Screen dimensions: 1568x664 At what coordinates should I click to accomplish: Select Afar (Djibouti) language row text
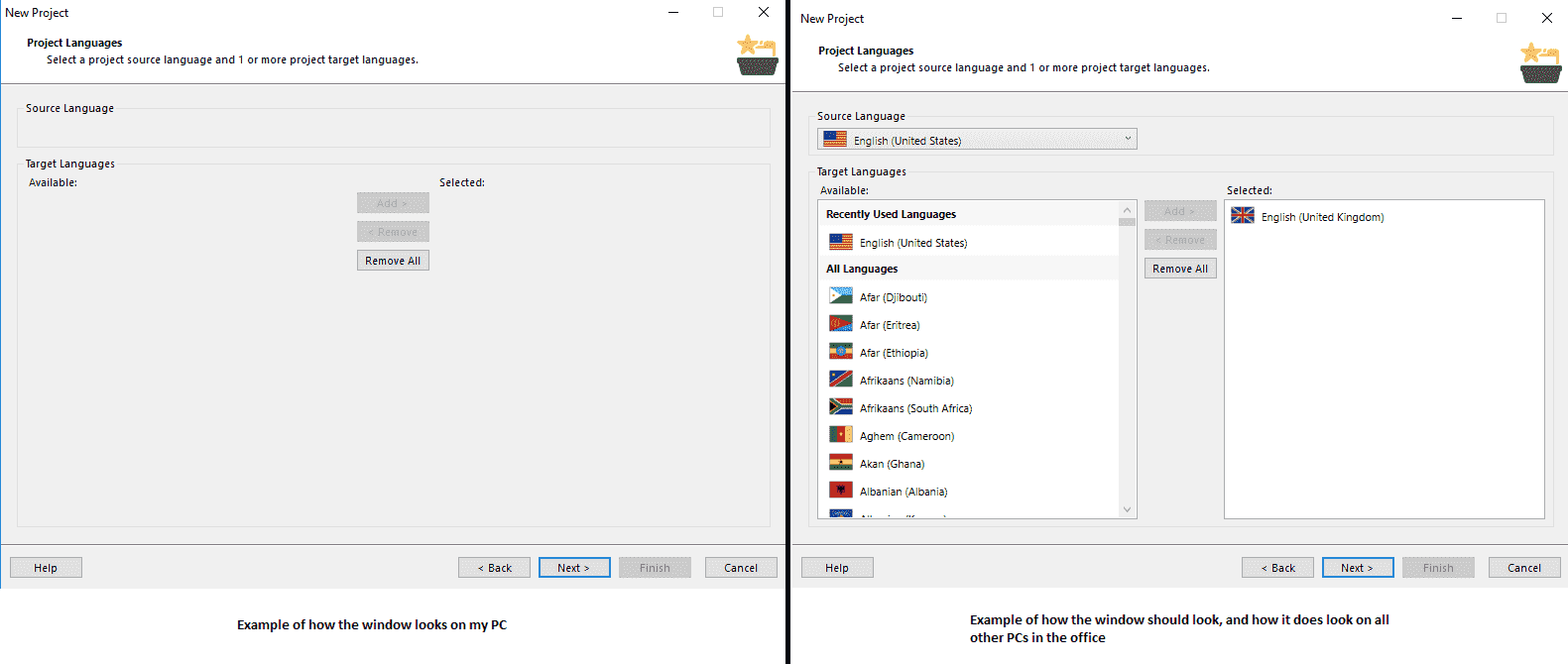[x=894, y=297]
